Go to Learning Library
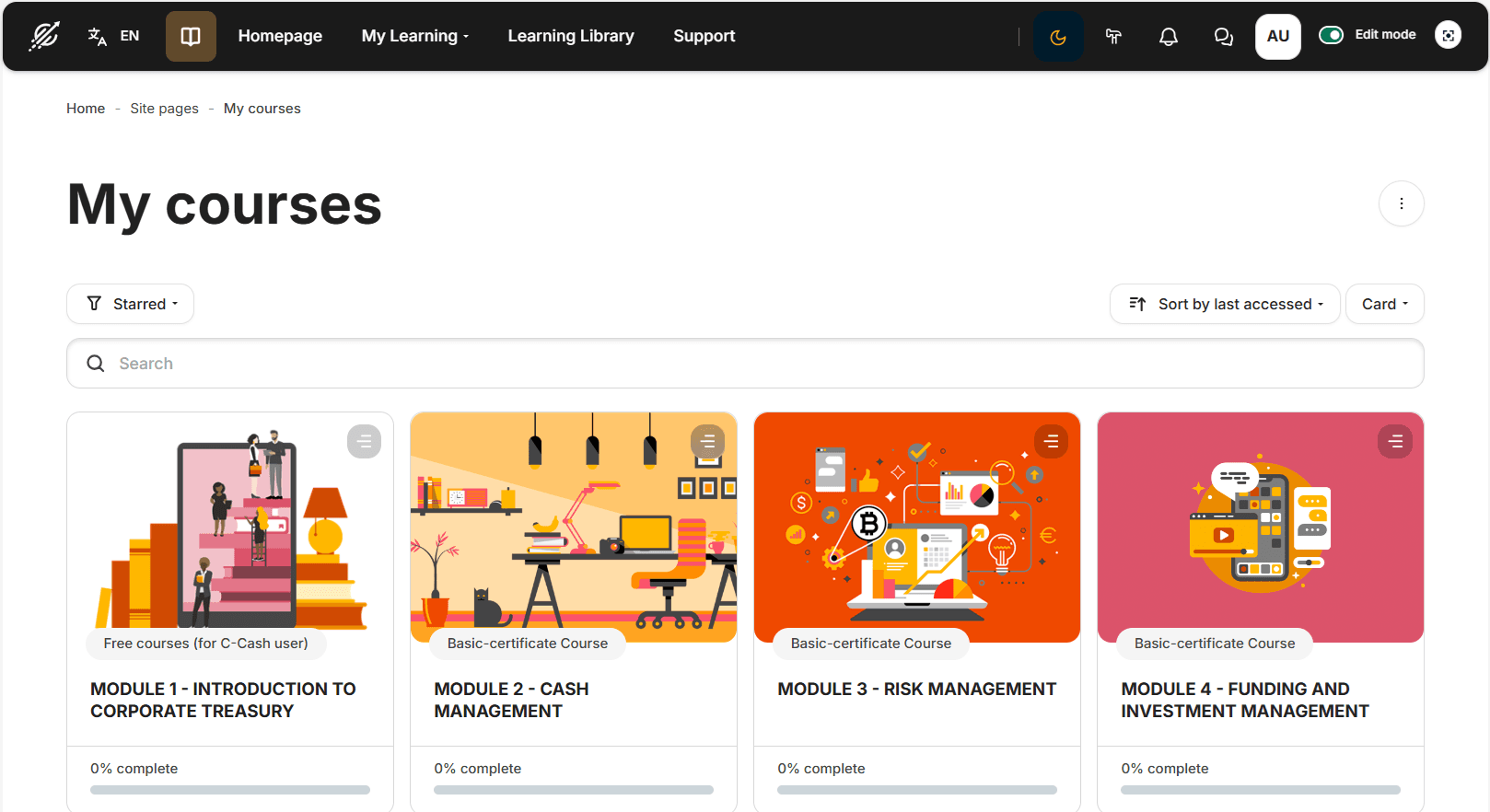1490x812 pixels. [570, 36]
